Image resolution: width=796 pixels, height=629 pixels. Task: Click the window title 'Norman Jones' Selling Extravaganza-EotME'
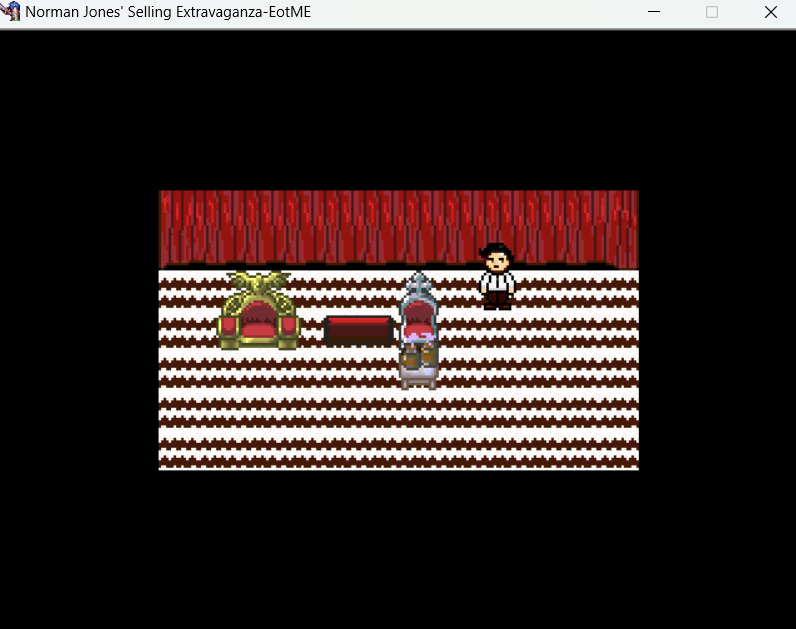168,12
